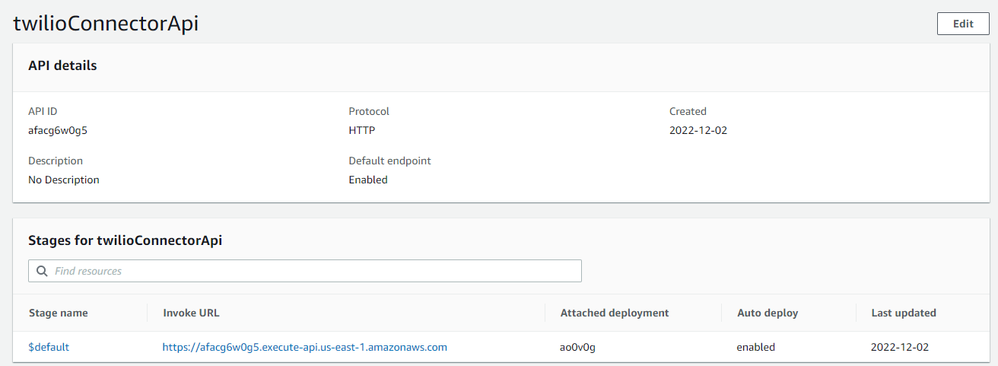The height and width of the screenshot is (366, 998).
Task: Click the search magnifier icon
Action: [42, 271]
